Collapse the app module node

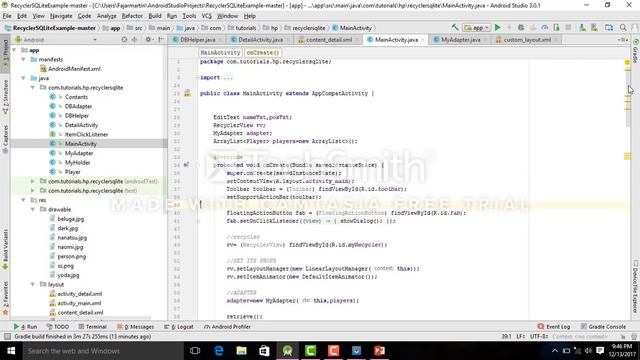tap(14, 50)
